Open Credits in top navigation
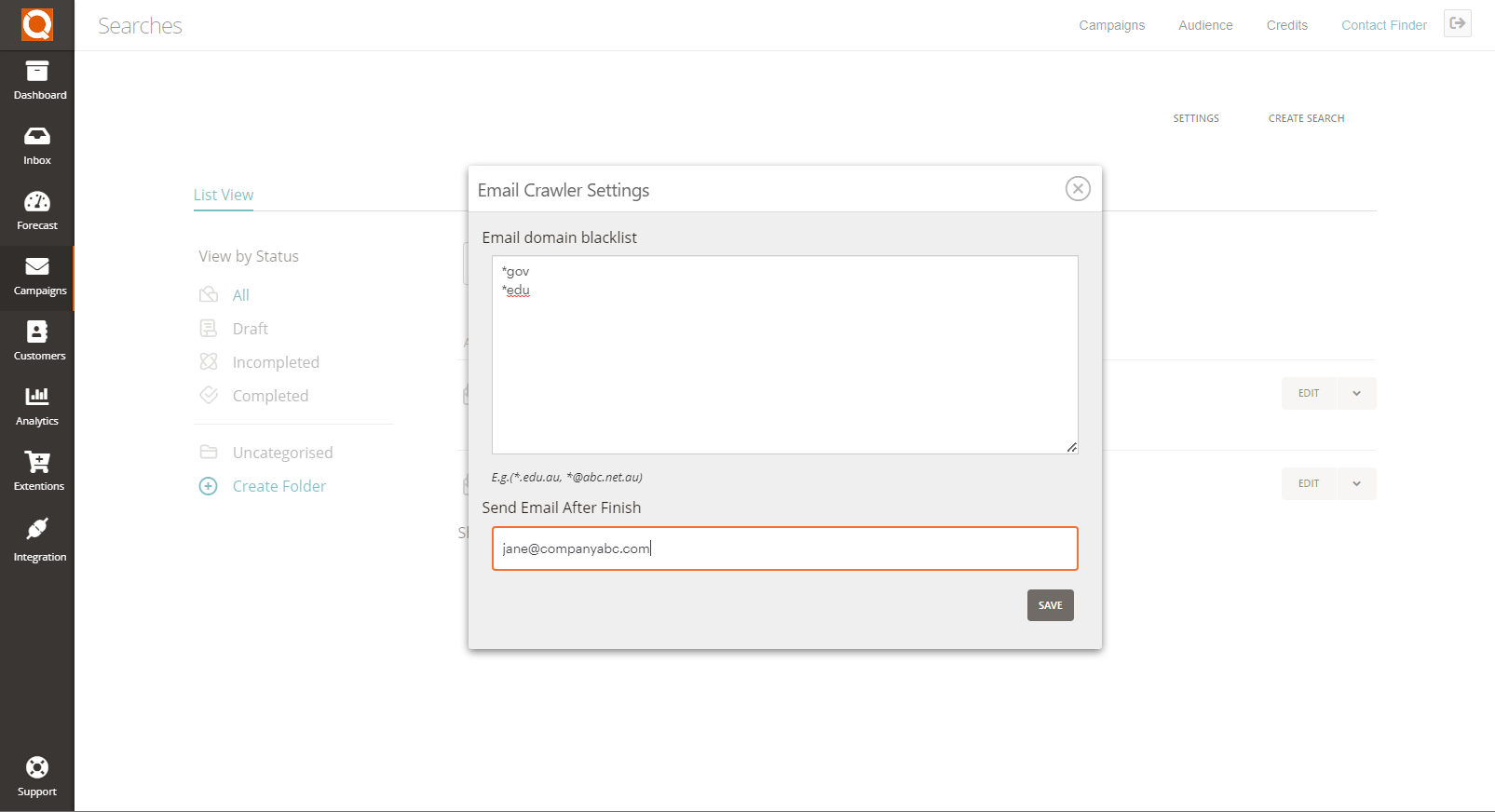 pos(1287,25)
